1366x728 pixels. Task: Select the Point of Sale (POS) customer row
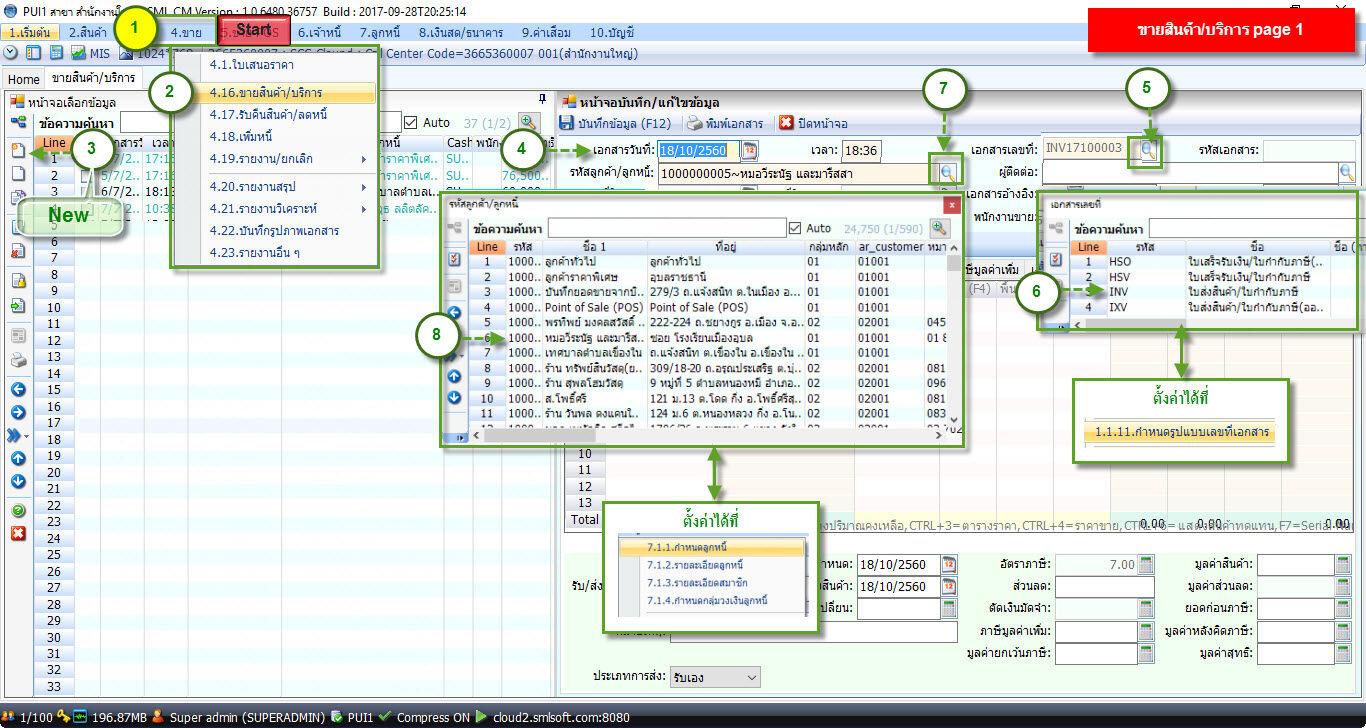(710, 307)
